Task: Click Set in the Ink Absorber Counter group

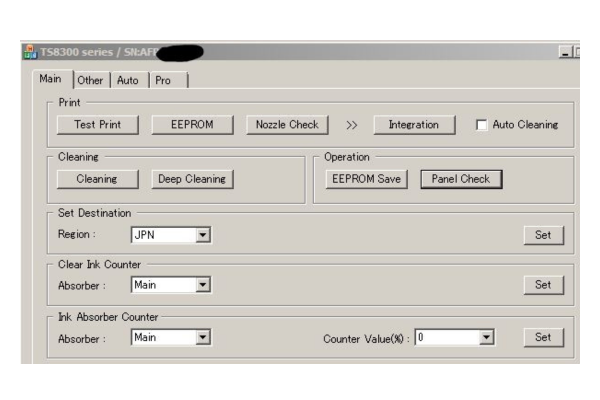Action: coord(543,337)
